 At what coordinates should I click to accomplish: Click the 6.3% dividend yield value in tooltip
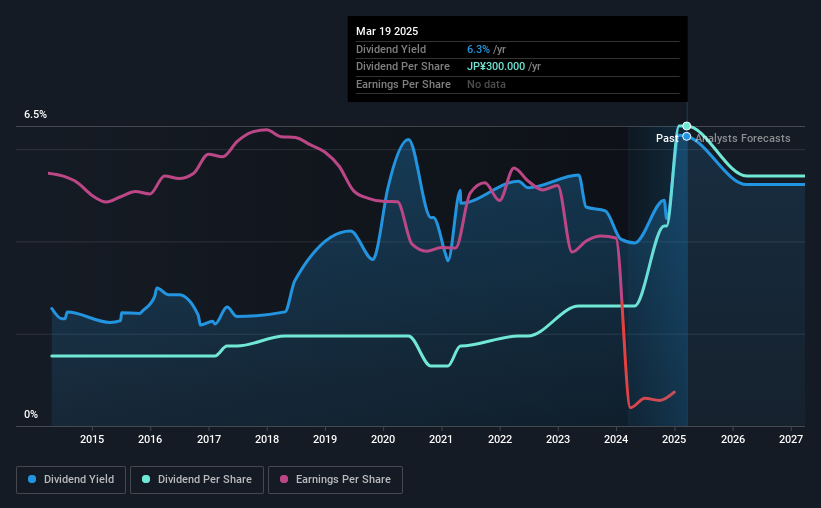[x=478, y=49]
